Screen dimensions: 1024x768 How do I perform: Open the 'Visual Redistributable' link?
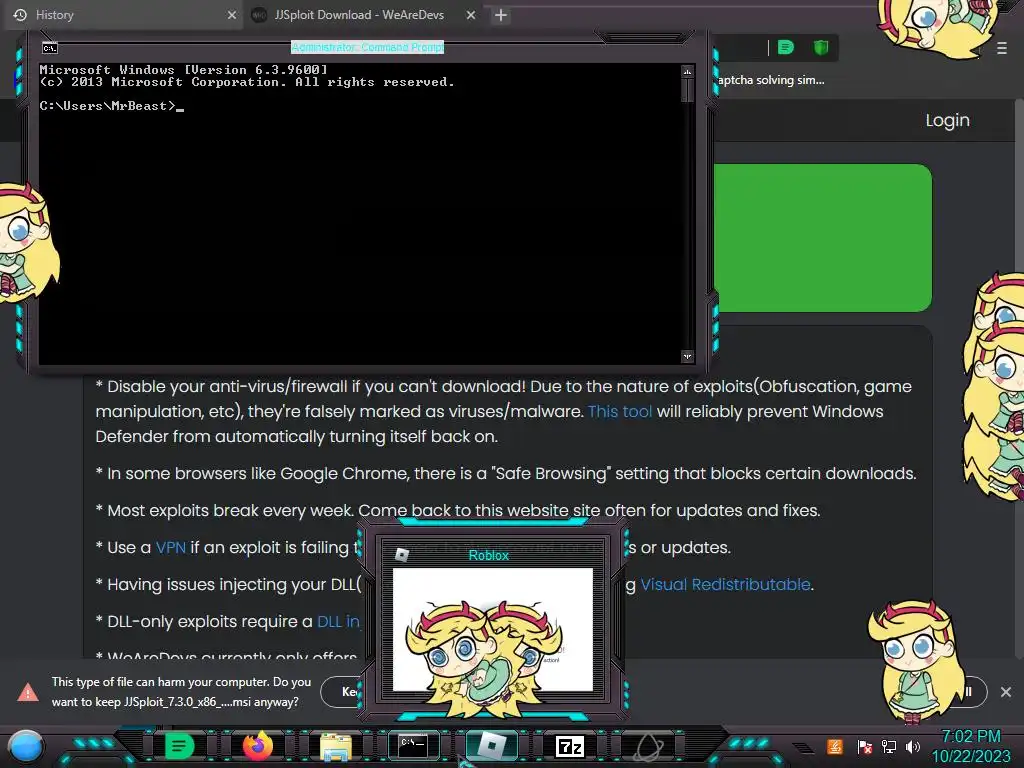click(725, 584)
